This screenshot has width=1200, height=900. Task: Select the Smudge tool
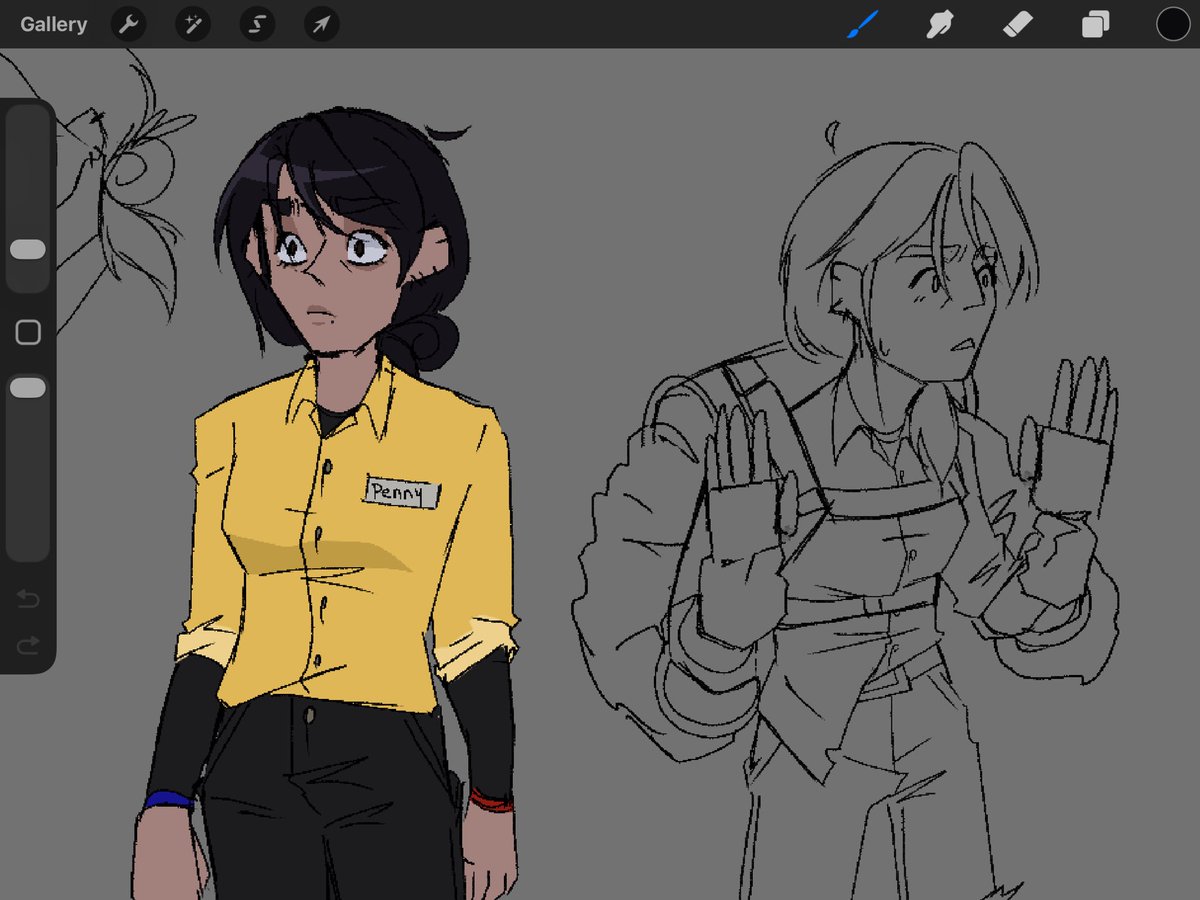939,24
